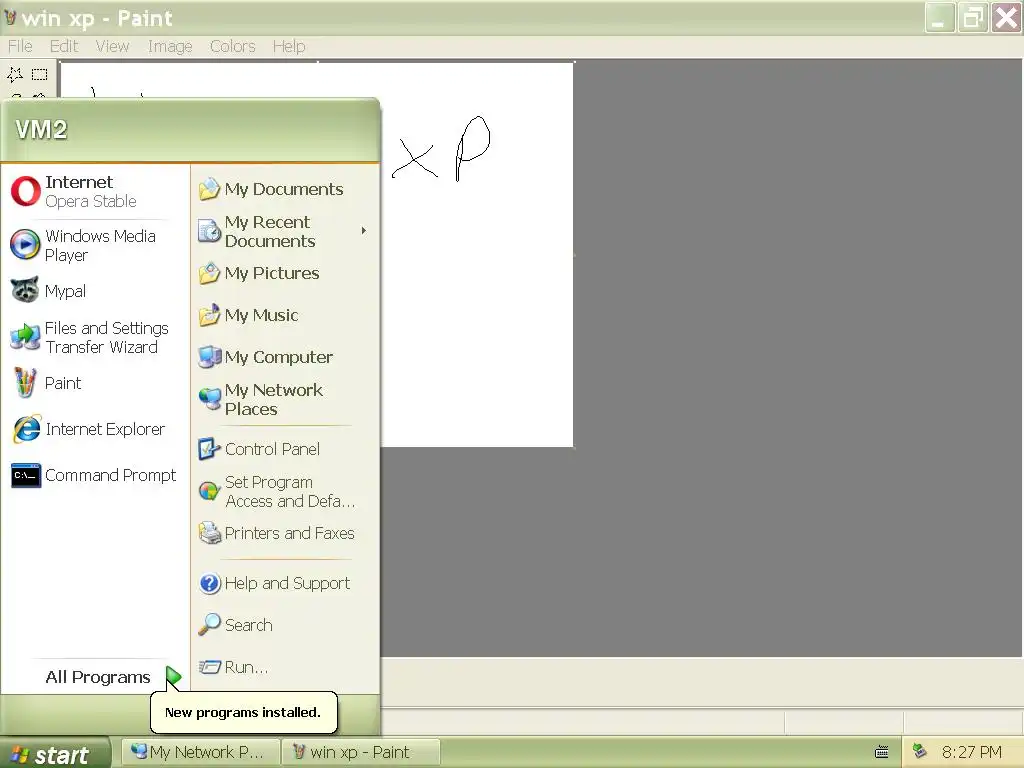Close the Paint window
Screen dimensions: 1024x768
[1006, 18]
